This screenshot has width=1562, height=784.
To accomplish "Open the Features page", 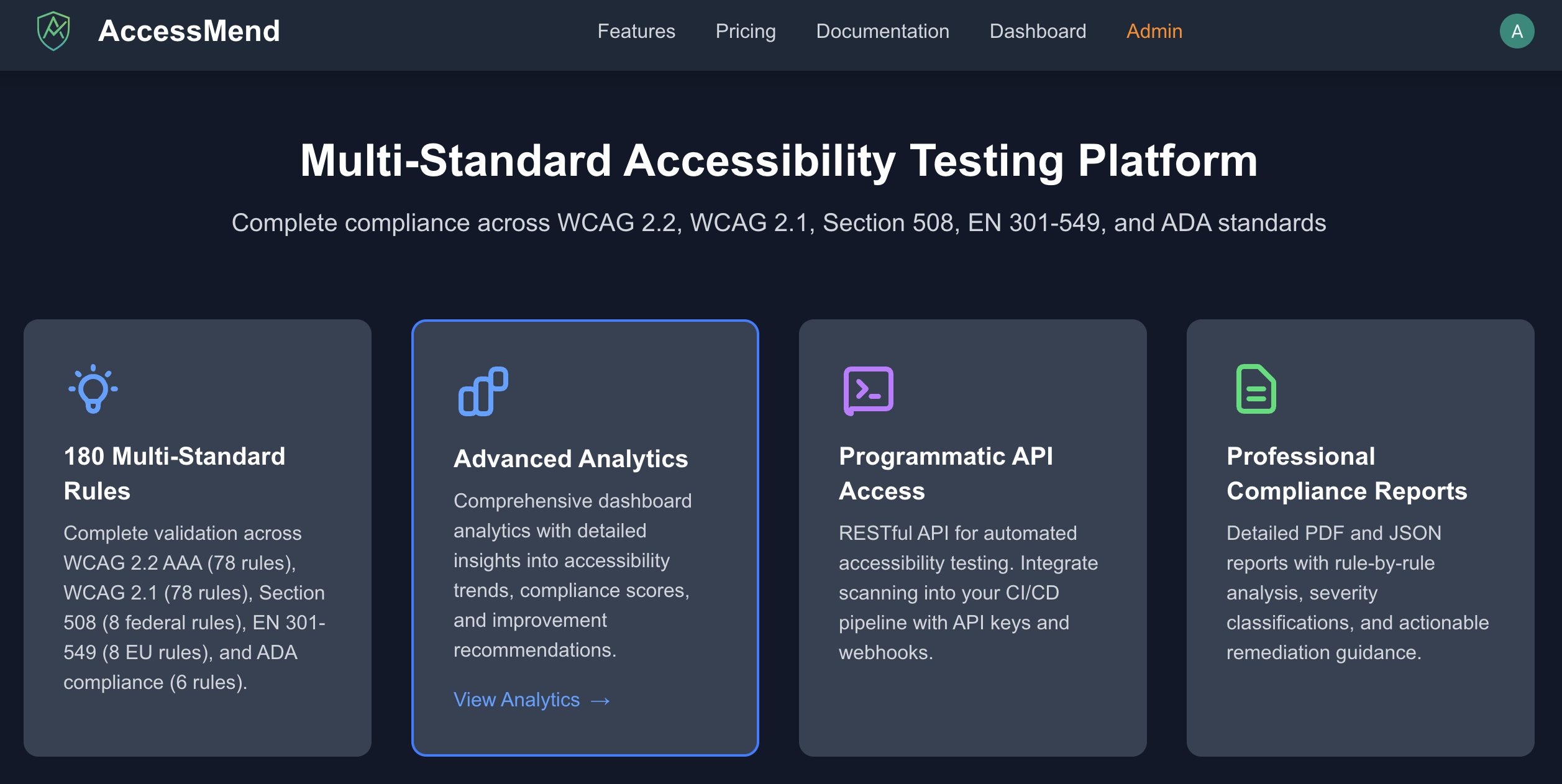I will click(x=636, y=30).
